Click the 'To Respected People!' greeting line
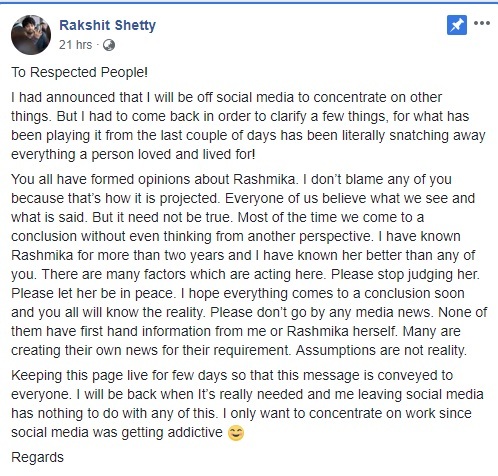This screenshot has width=498, height=476. pyautogui.click(x=79, y=72)
